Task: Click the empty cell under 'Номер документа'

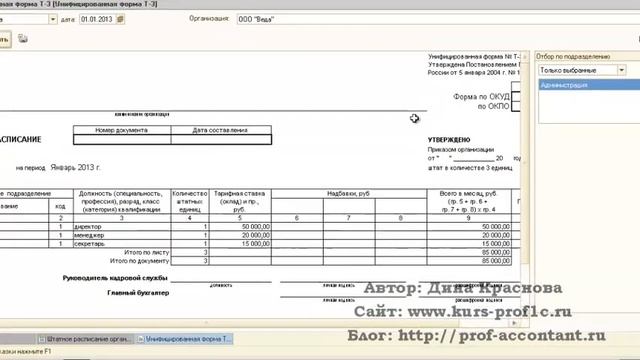Action: (122, 139)
